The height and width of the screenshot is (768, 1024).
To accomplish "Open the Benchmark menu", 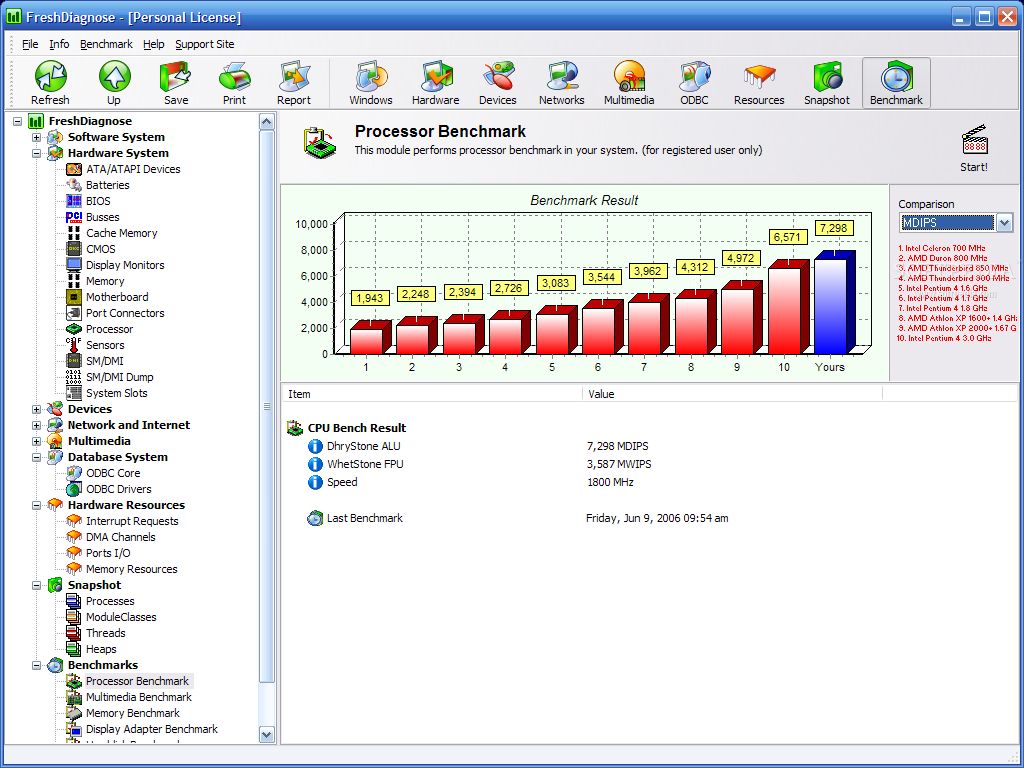I will (x=106, y=44).
